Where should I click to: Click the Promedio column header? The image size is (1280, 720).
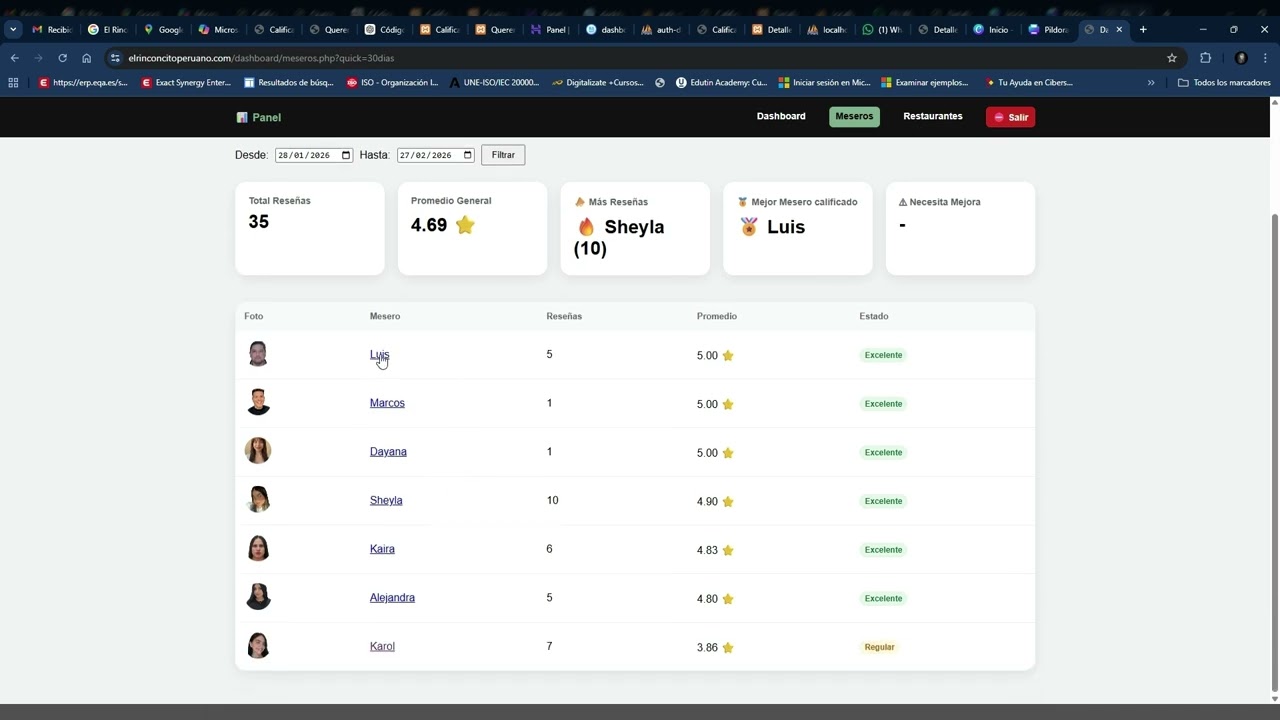717,316
